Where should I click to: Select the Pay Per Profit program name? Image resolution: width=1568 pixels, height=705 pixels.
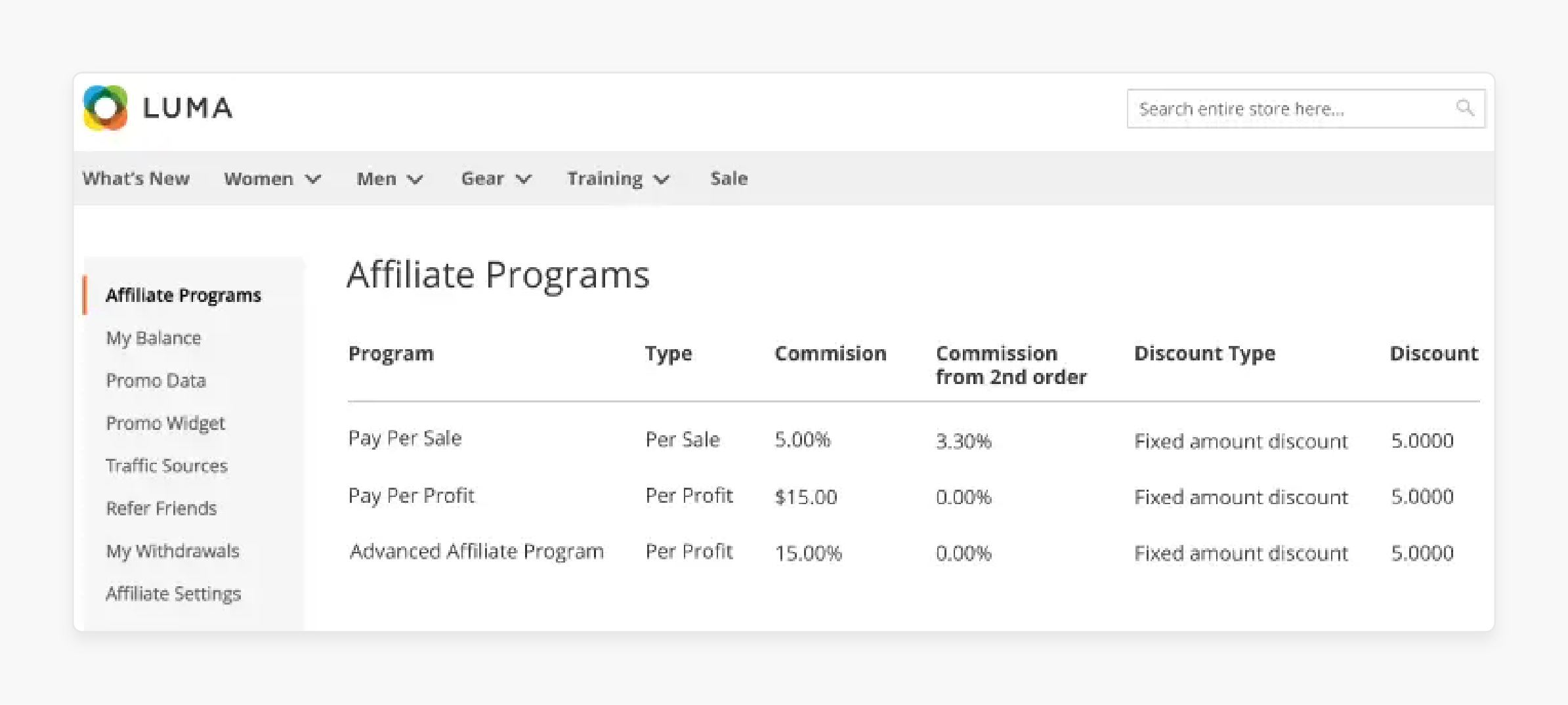(x=411, y=496)
